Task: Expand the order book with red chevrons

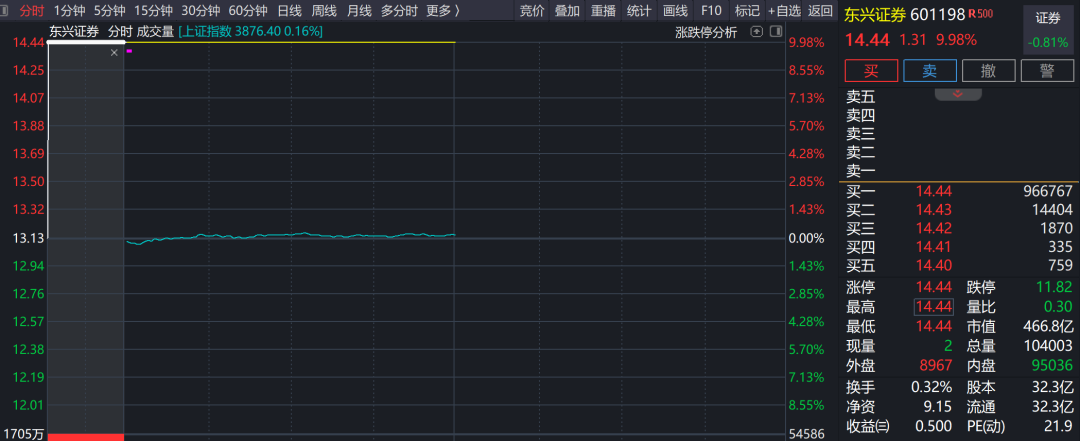Action: click(957, 94)
